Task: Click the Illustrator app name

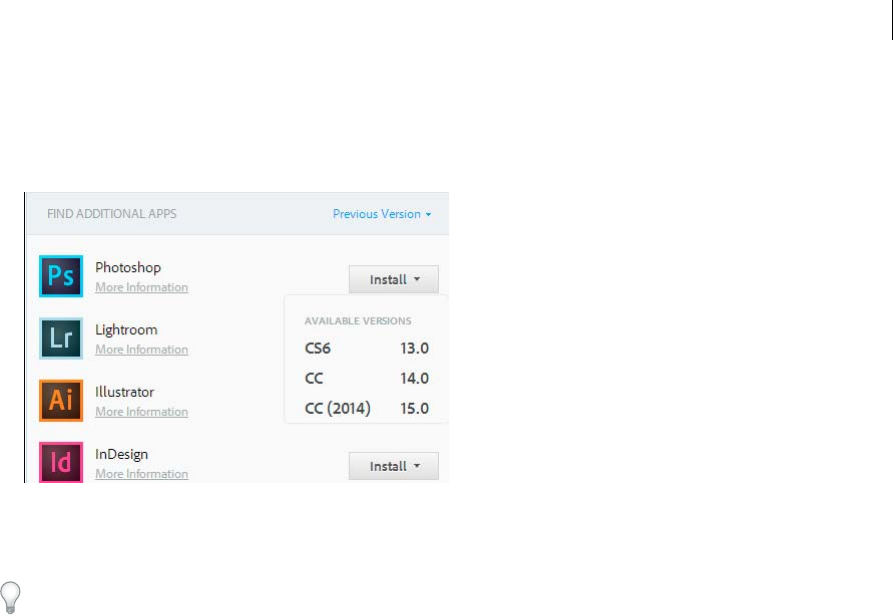Action: coord(125,392)
